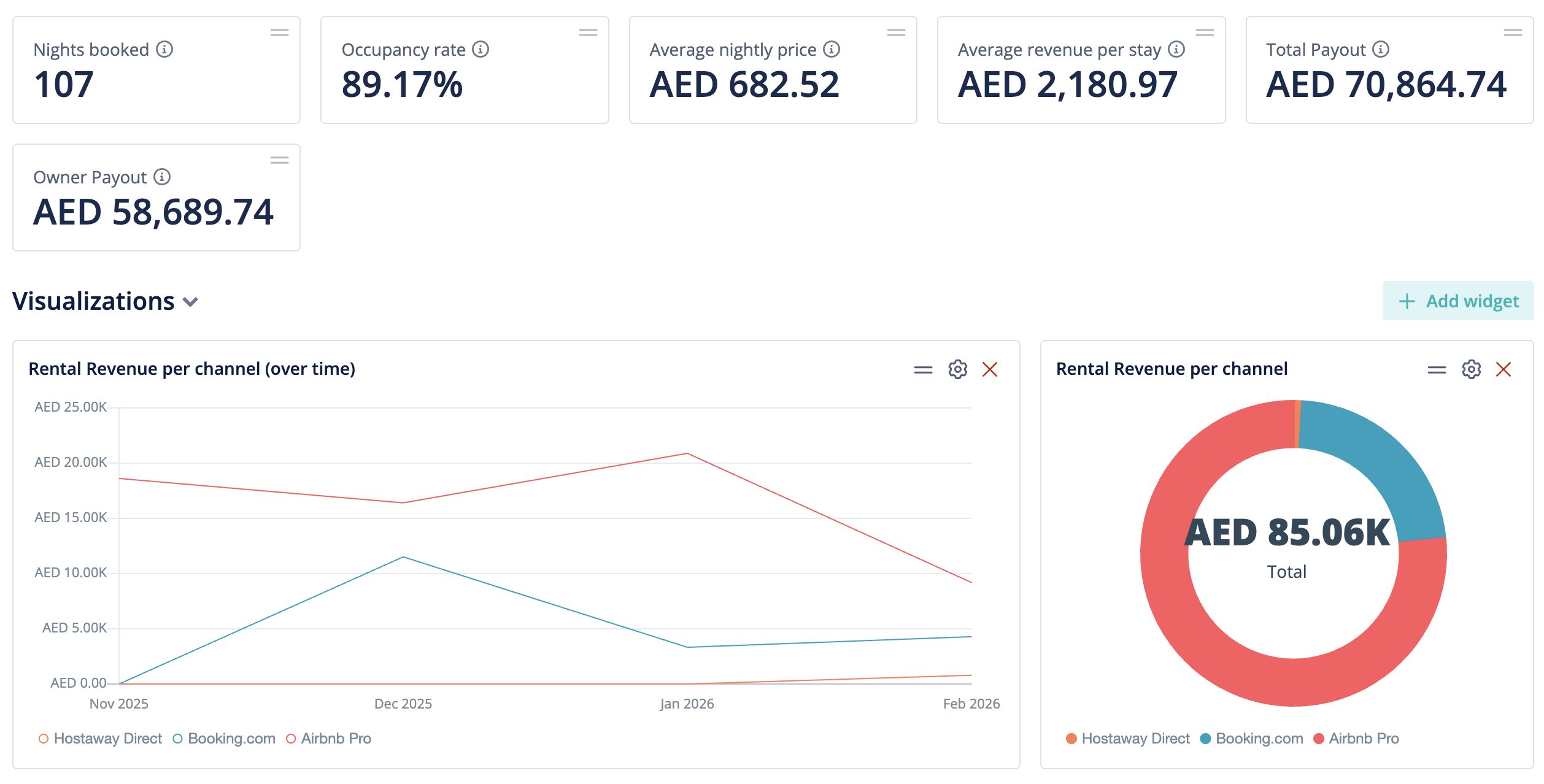Select Hostaway Direct in the donut legend
Image resolution: width=1544 pixels, height=784 pixels.
[1136, 739]
